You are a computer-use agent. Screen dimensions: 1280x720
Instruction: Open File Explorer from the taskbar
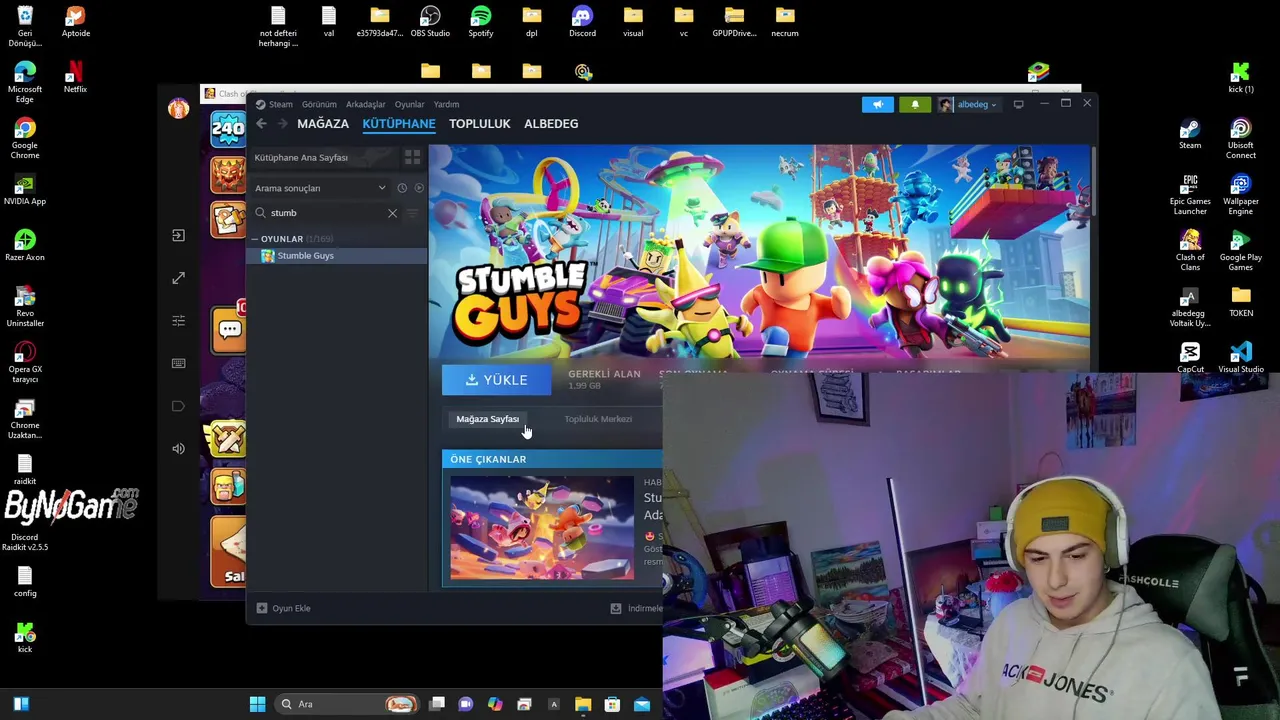(583, 704)
